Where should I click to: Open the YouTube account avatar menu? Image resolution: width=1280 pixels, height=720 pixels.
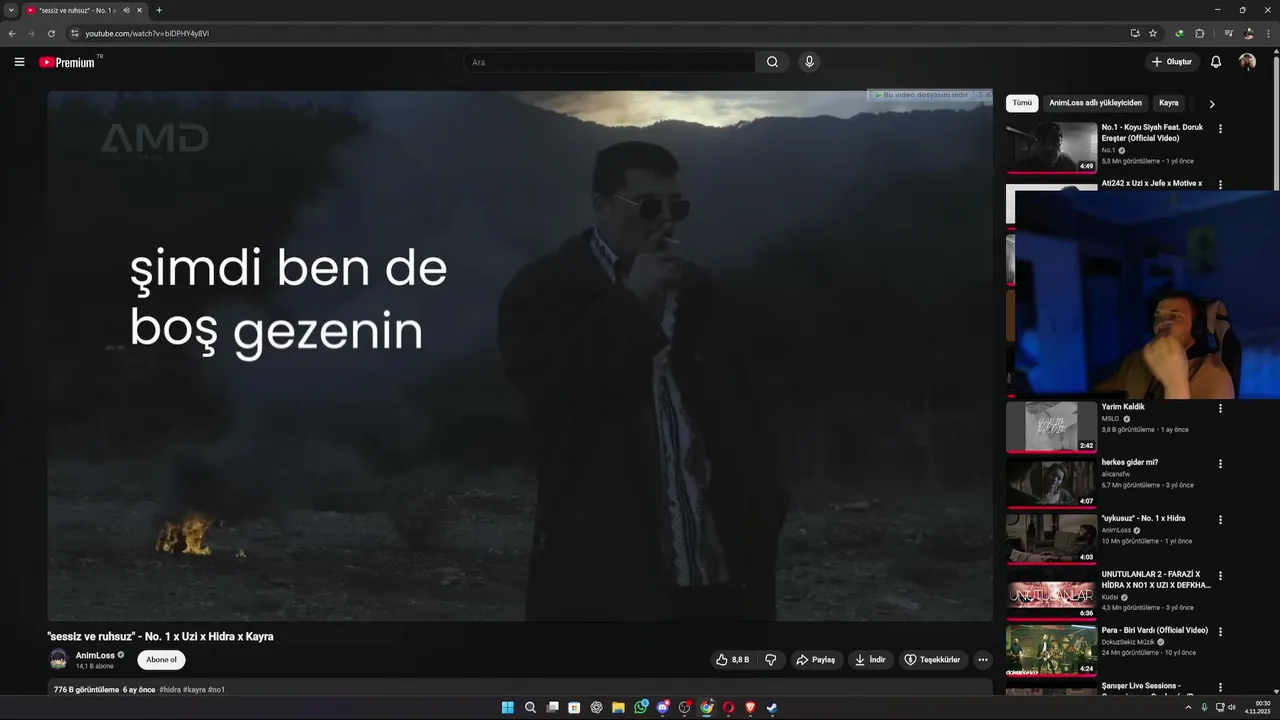tap(1247, 62)
